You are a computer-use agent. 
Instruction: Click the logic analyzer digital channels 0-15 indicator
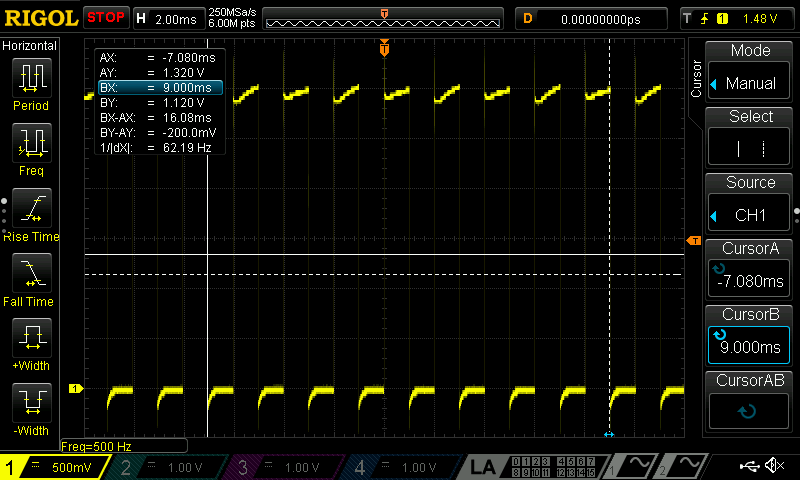pos(554,467)
